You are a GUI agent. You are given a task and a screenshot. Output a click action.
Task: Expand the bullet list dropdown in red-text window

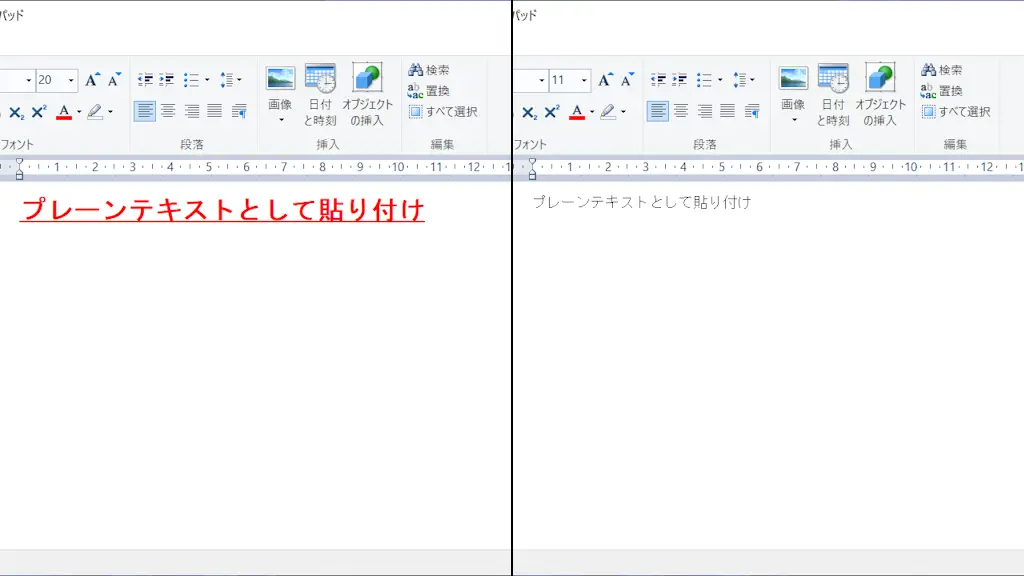[x=207, y=80]
